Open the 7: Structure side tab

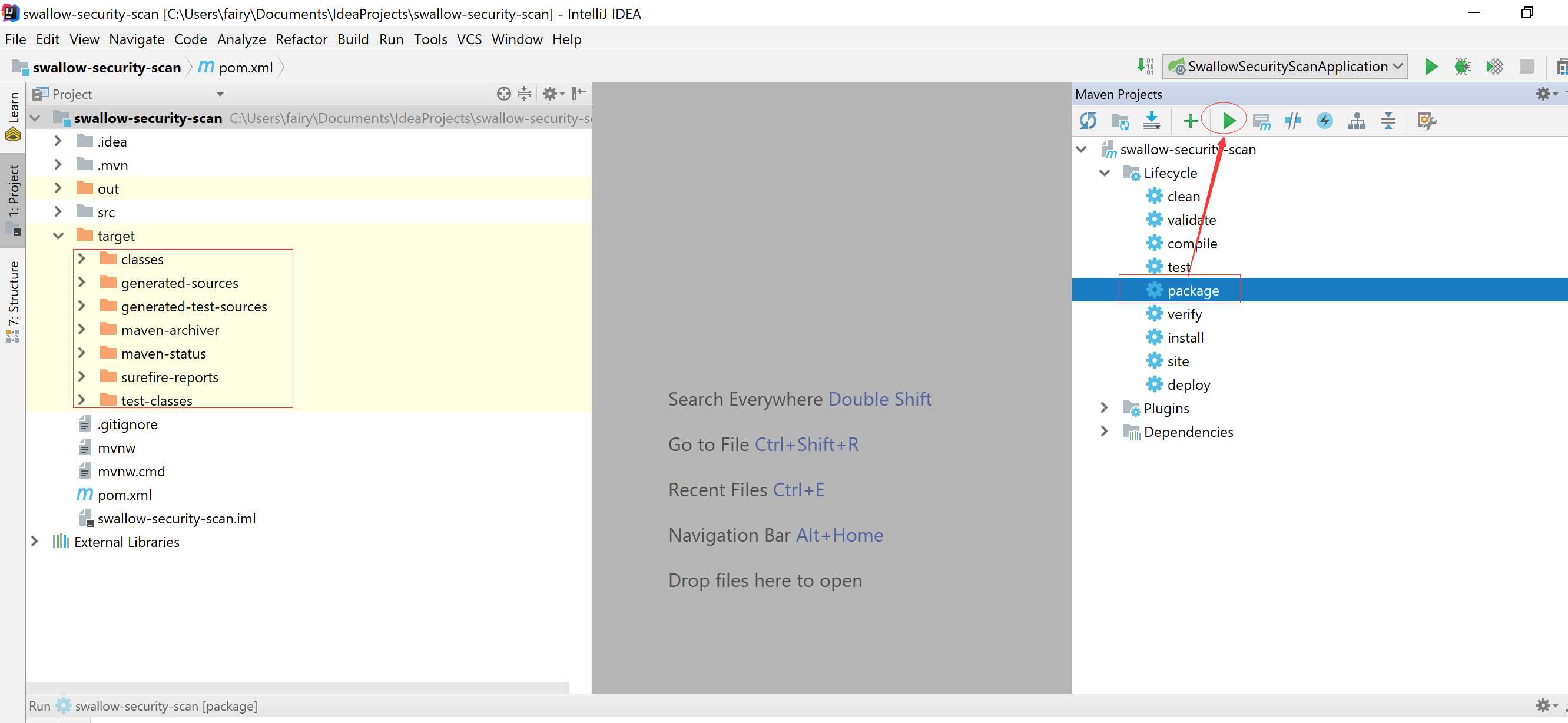click(x=13, y=302)
